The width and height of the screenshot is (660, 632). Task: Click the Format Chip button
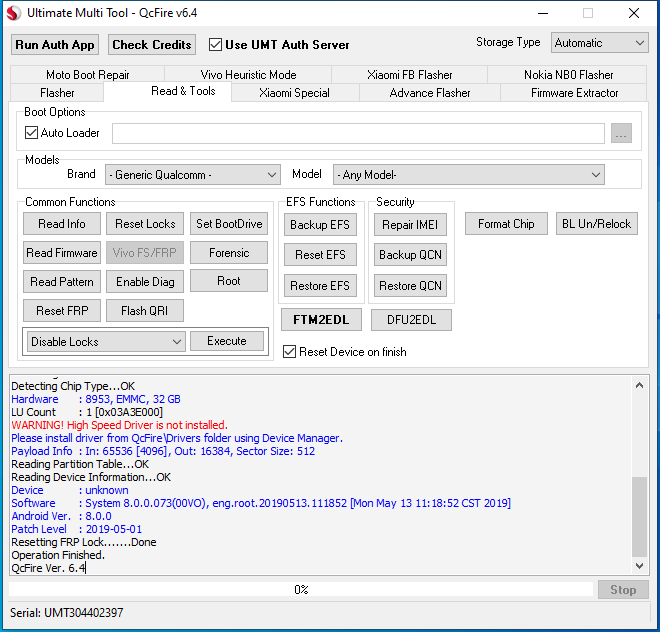pyautogui.click(x=506, y=224)
